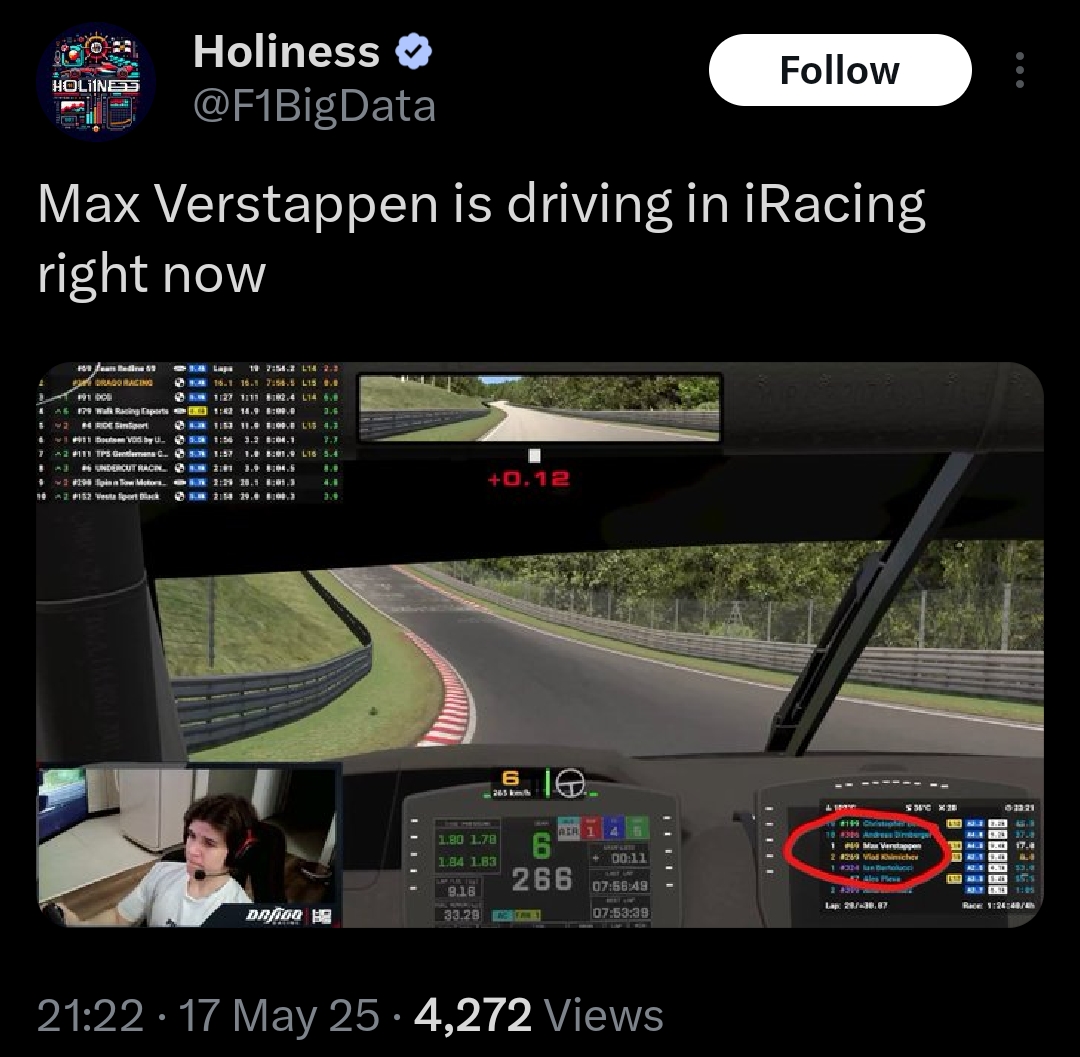Click the tweet text about Max Verstappen
Image resolution: width=1080 pixels, height=1057 pixels.
[x=481, y=238]
